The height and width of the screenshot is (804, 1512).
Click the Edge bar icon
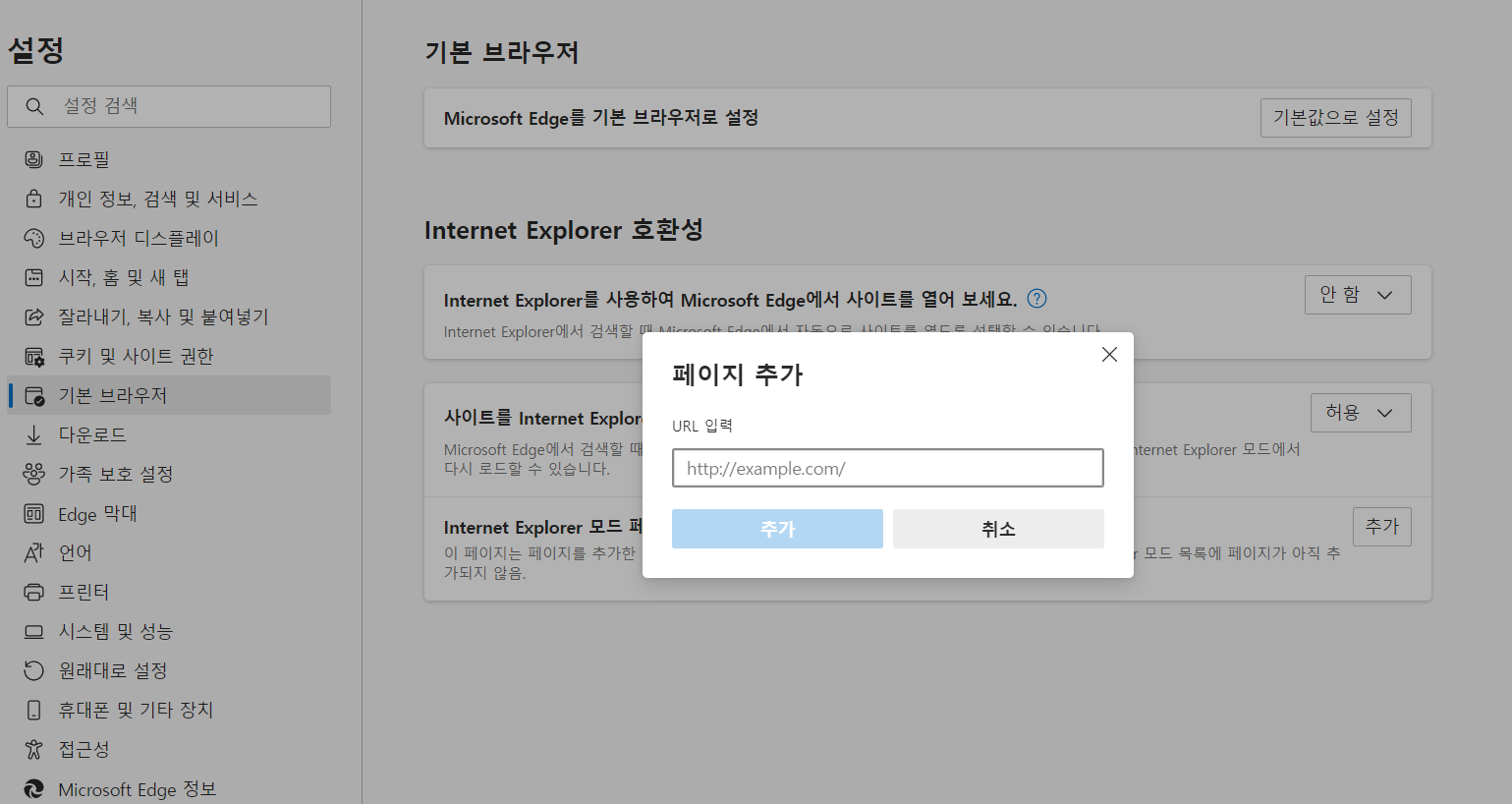(x=33, y=513)
